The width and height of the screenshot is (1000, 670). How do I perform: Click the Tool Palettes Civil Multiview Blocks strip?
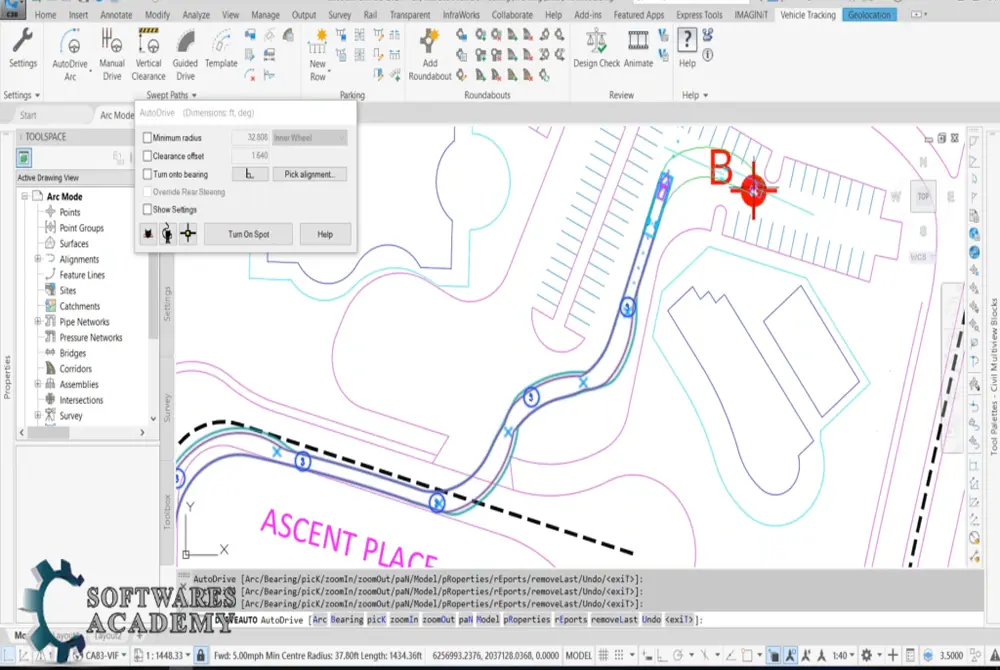993,376
